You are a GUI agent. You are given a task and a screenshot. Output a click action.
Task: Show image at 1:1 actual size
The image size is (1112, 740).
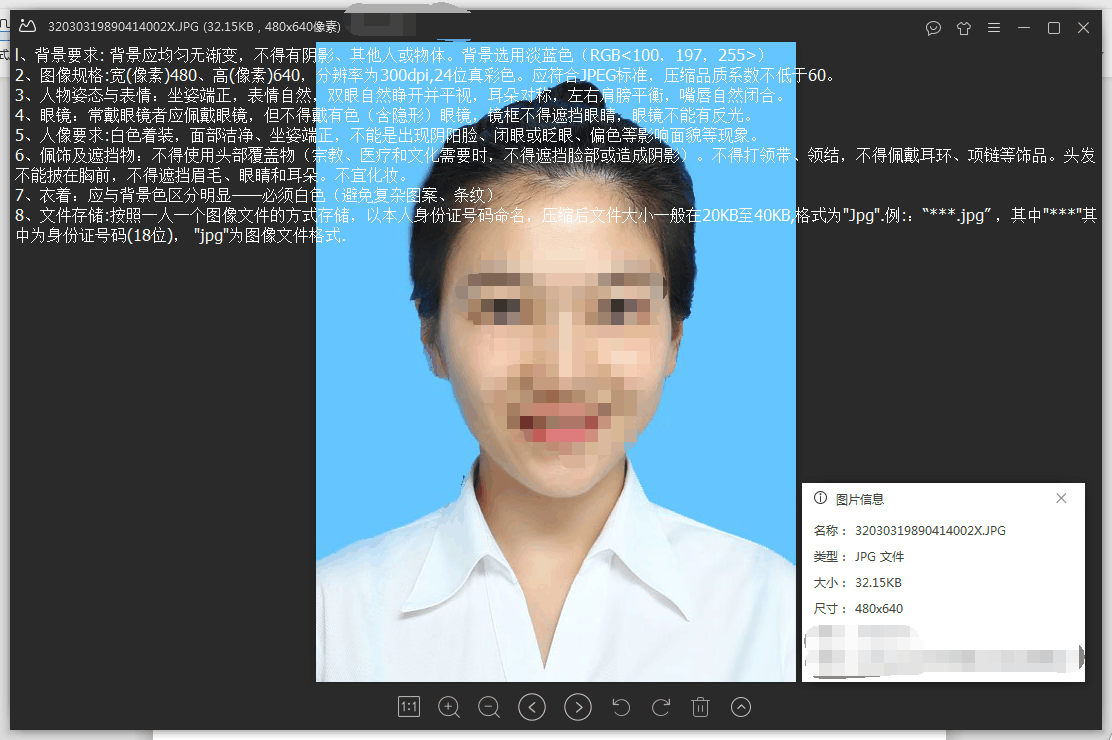click(x=408, y=707)
